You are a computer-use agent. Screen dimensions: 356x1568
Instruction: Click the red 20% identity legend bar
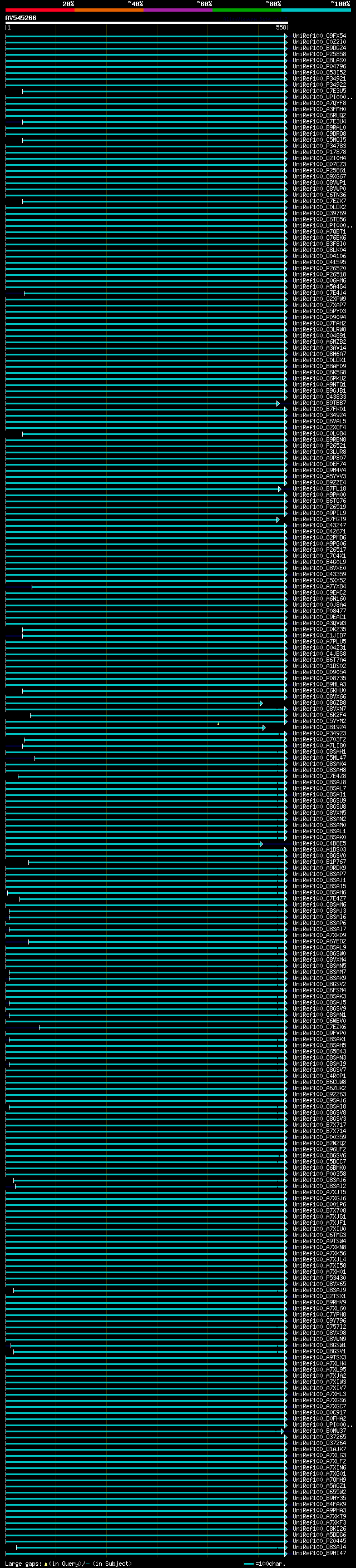coord(39,10)
